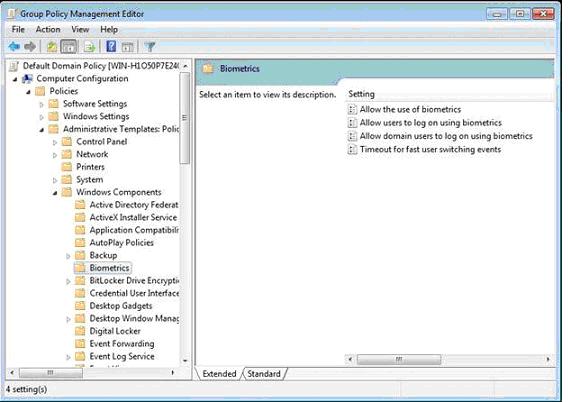Click the Policies folder icon
This screenshot has height=402, width=568.
point(40,91)
